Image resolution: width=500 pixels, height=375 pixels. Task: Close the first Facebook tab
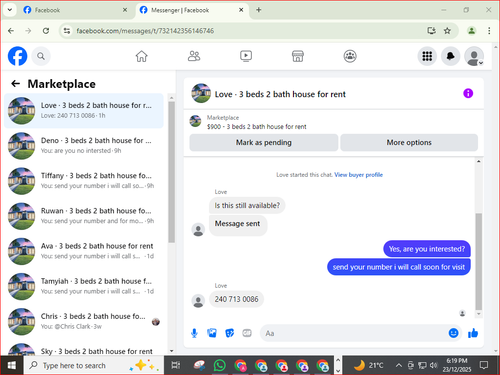coord(125,10)
